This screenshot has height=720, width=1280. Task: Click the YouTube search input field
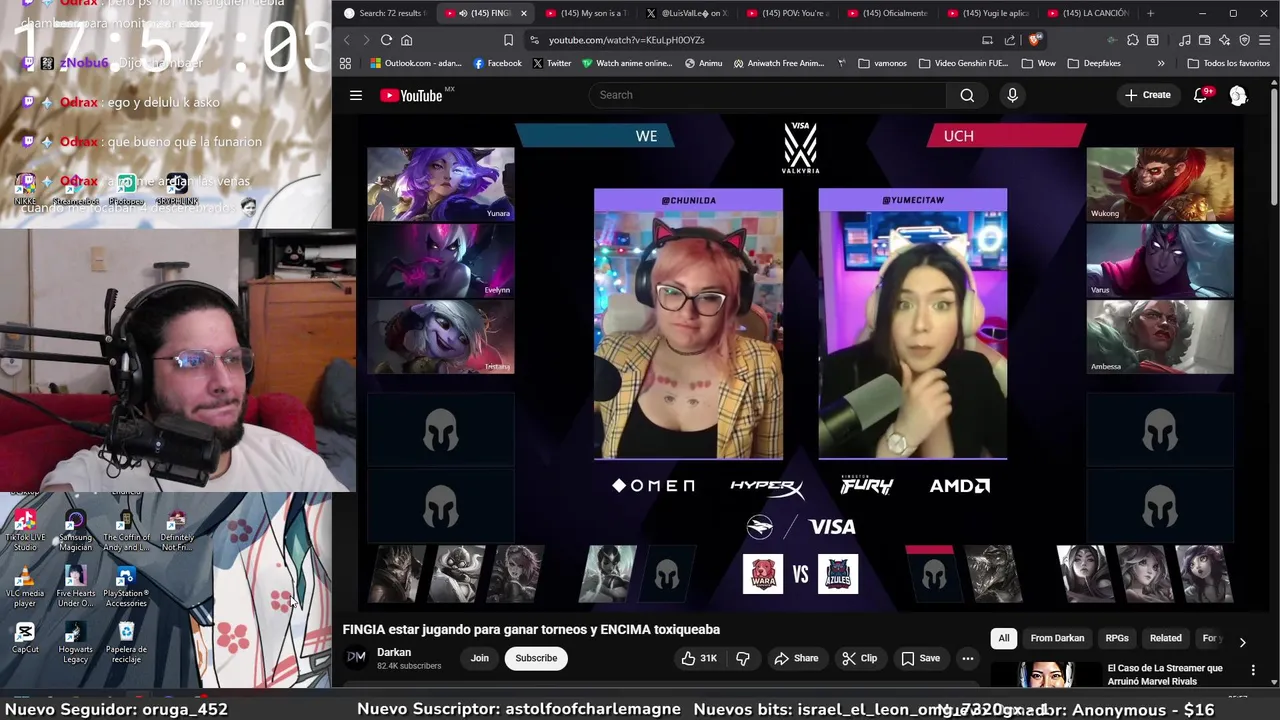pos(767,95)
